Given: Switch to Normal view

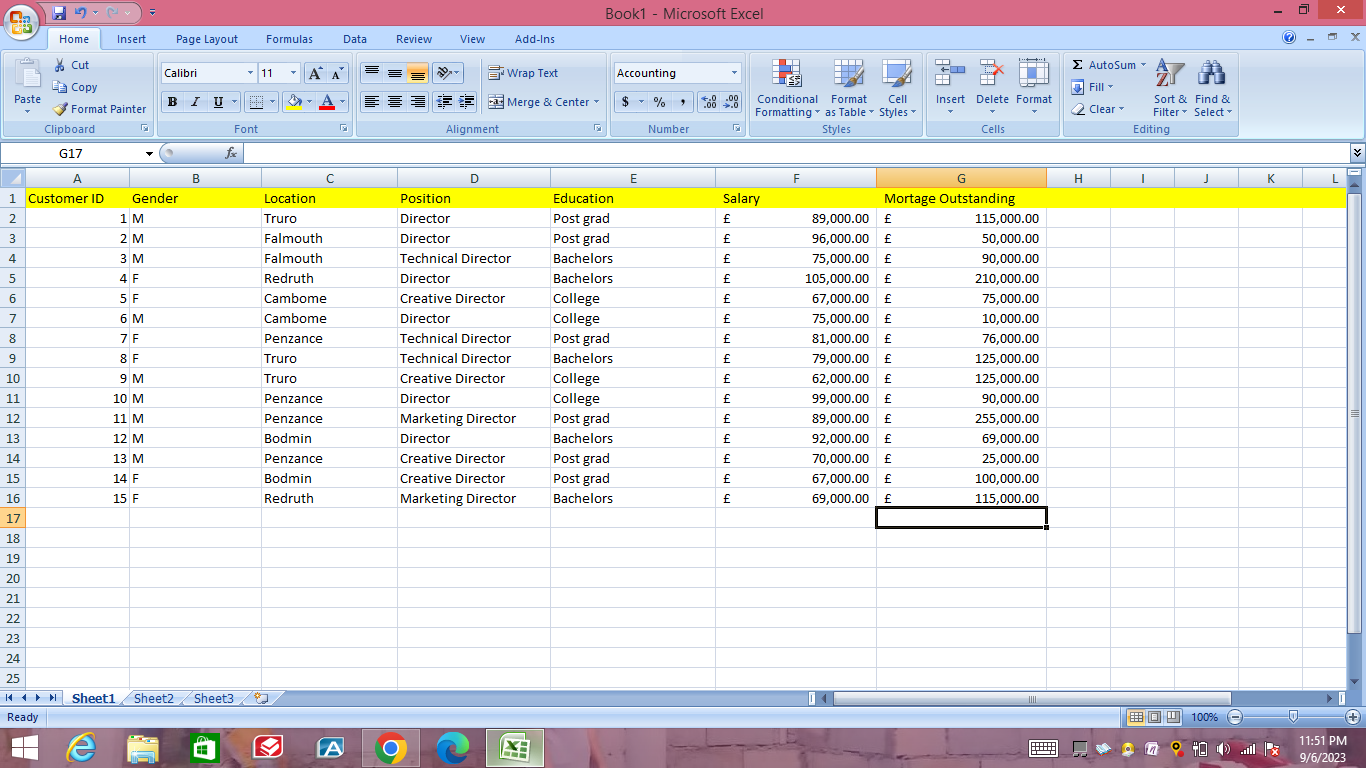Looking at the screenshot, I should (1136, 717).
